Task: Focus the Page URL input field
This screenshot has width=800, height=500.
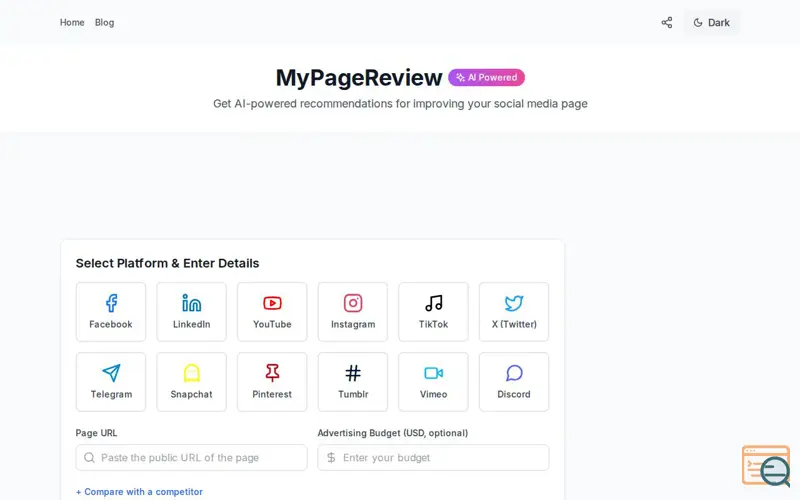Action: (x=191, y=458)
